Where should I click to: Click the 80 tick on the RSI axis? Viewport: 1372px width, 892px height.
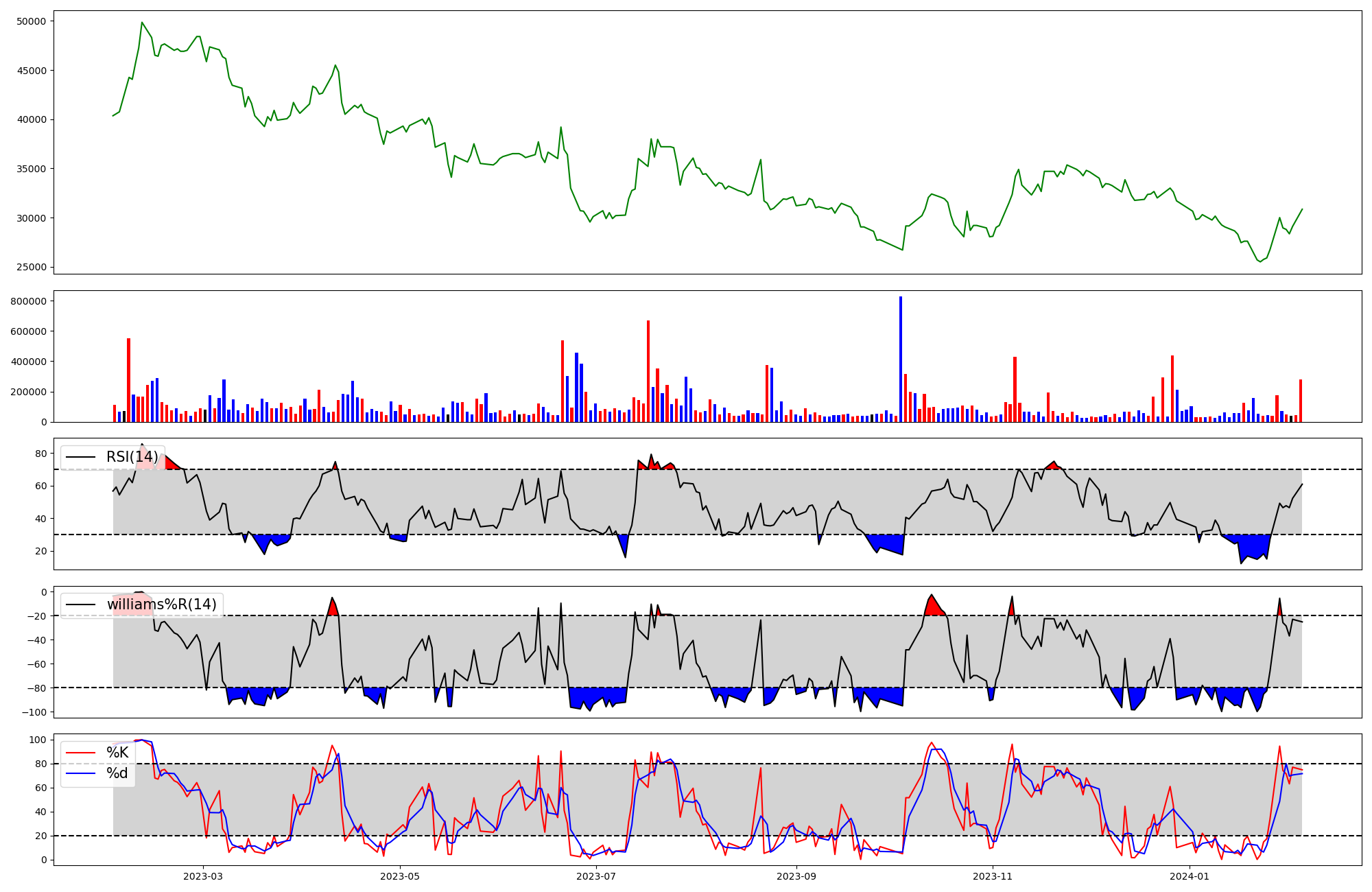[x=40, y=454]
